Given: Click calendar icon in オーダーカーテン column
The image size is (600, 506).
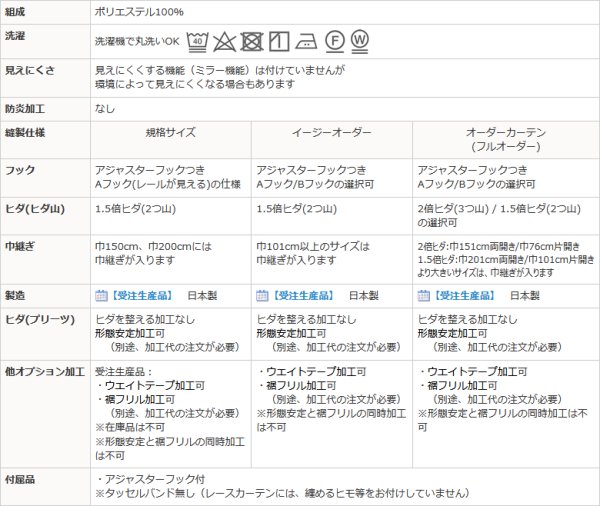Looking at the screenshot, I should pos(423,296).
